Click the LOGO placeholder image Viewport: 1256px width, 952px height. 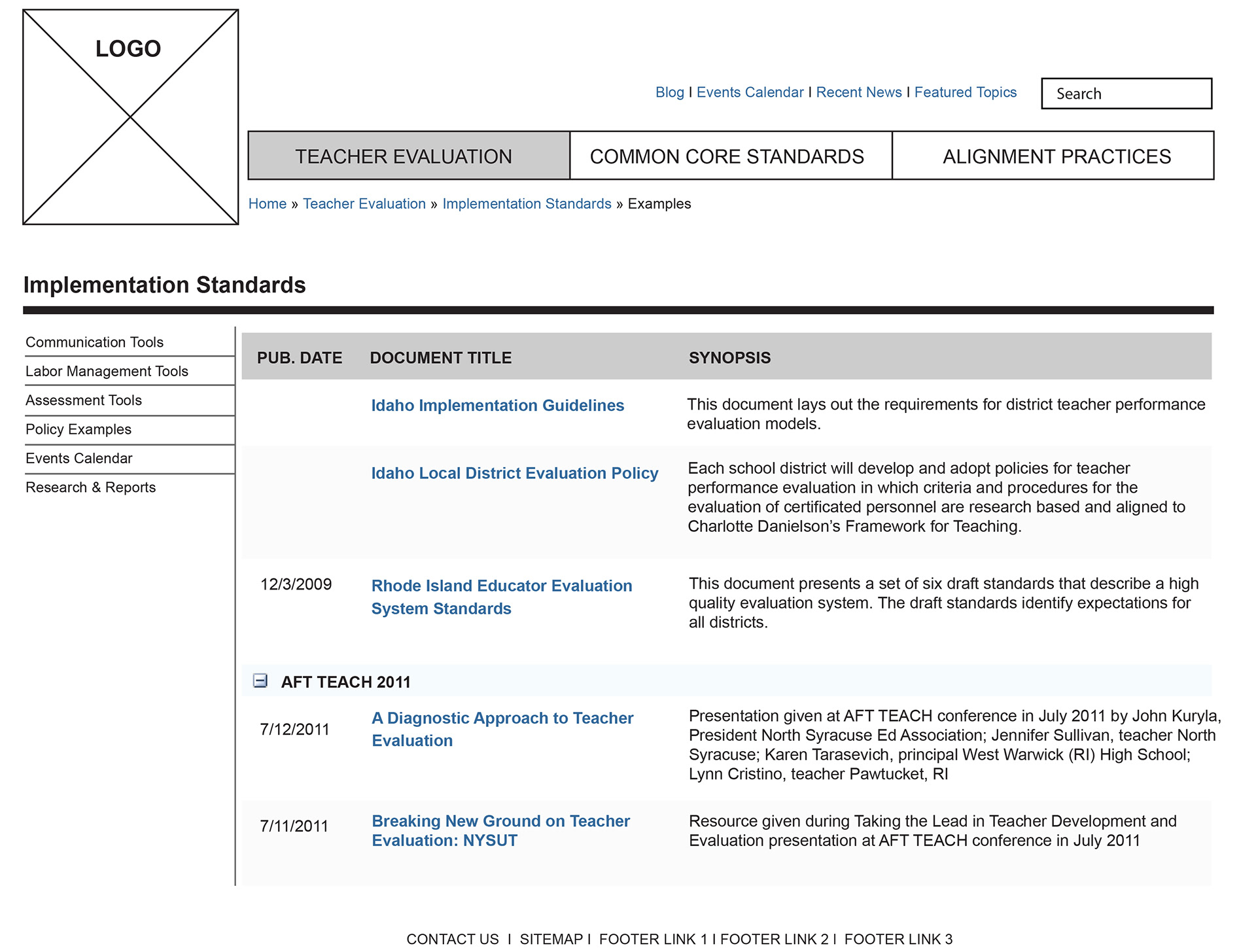(x=130, y=117)
